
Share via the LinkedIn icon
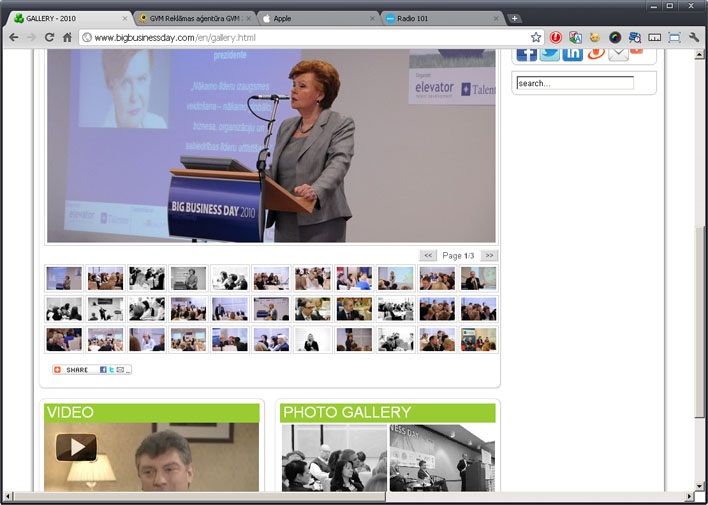tap(573, 54)
